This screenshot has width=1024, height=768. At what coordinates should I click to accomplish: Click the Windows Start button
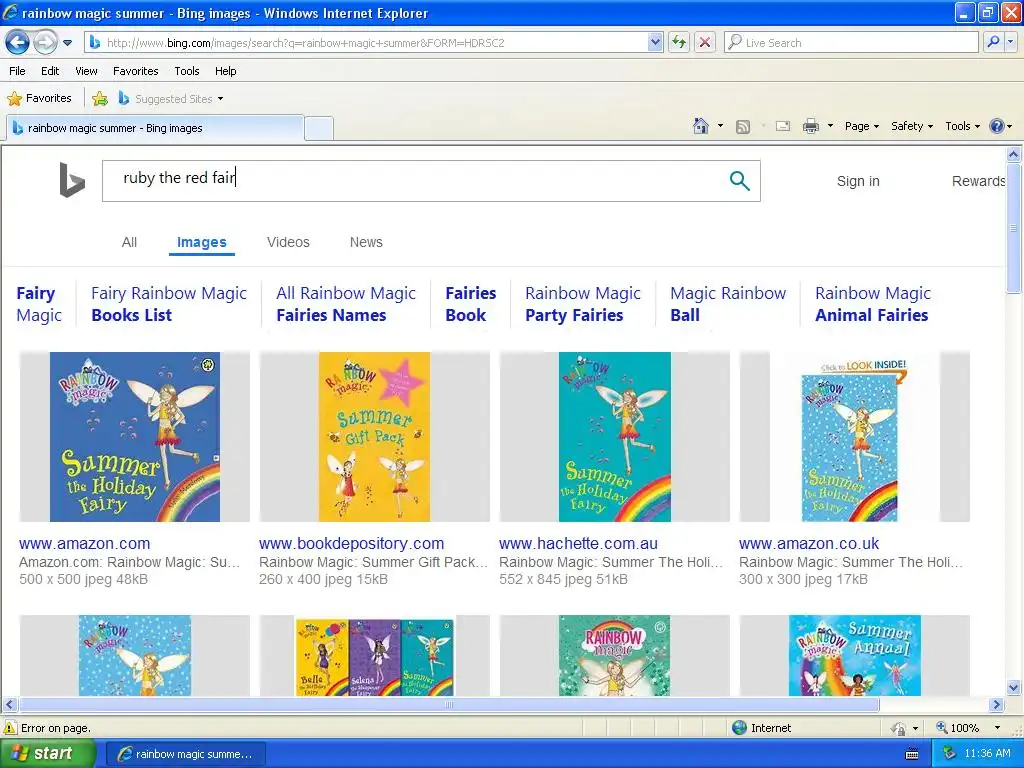pyautogui.click(x=47, y=754)
